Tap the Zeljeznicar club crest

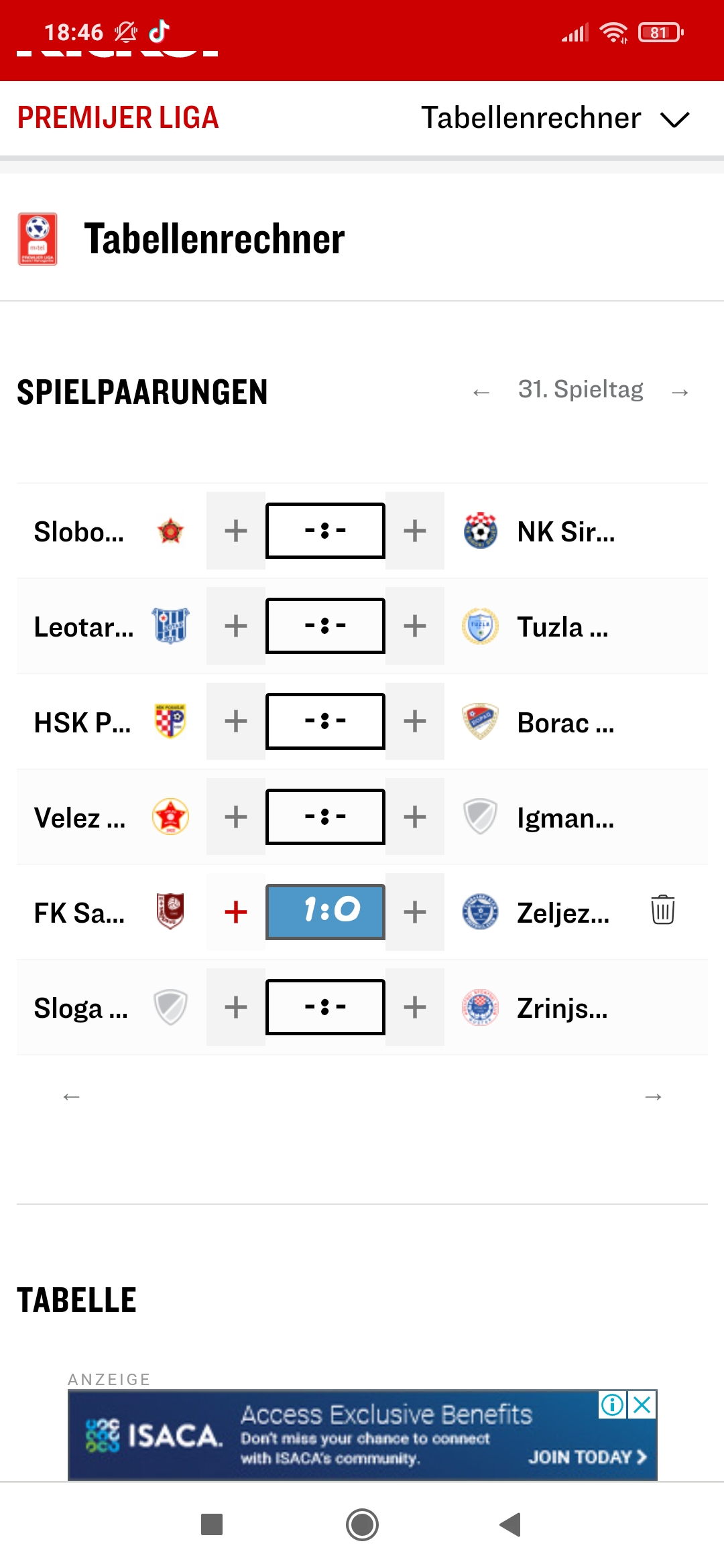click(x=481, y=912)
